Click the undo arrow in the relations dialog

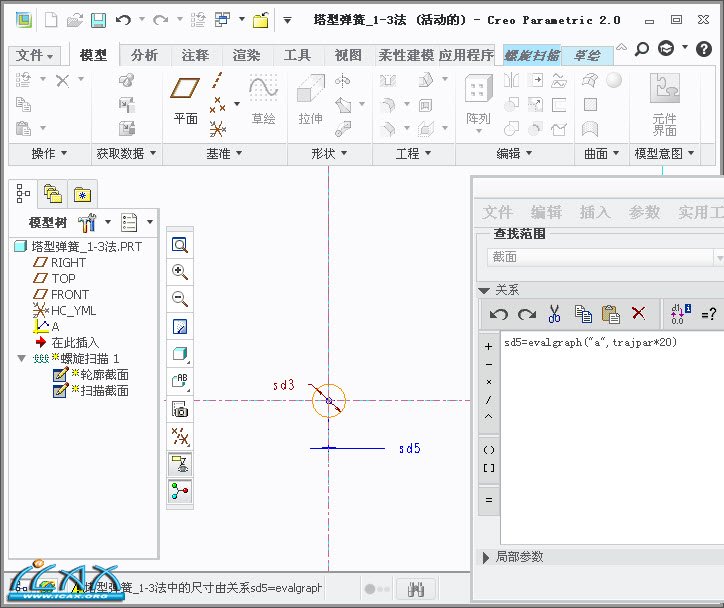coord(498,314)
